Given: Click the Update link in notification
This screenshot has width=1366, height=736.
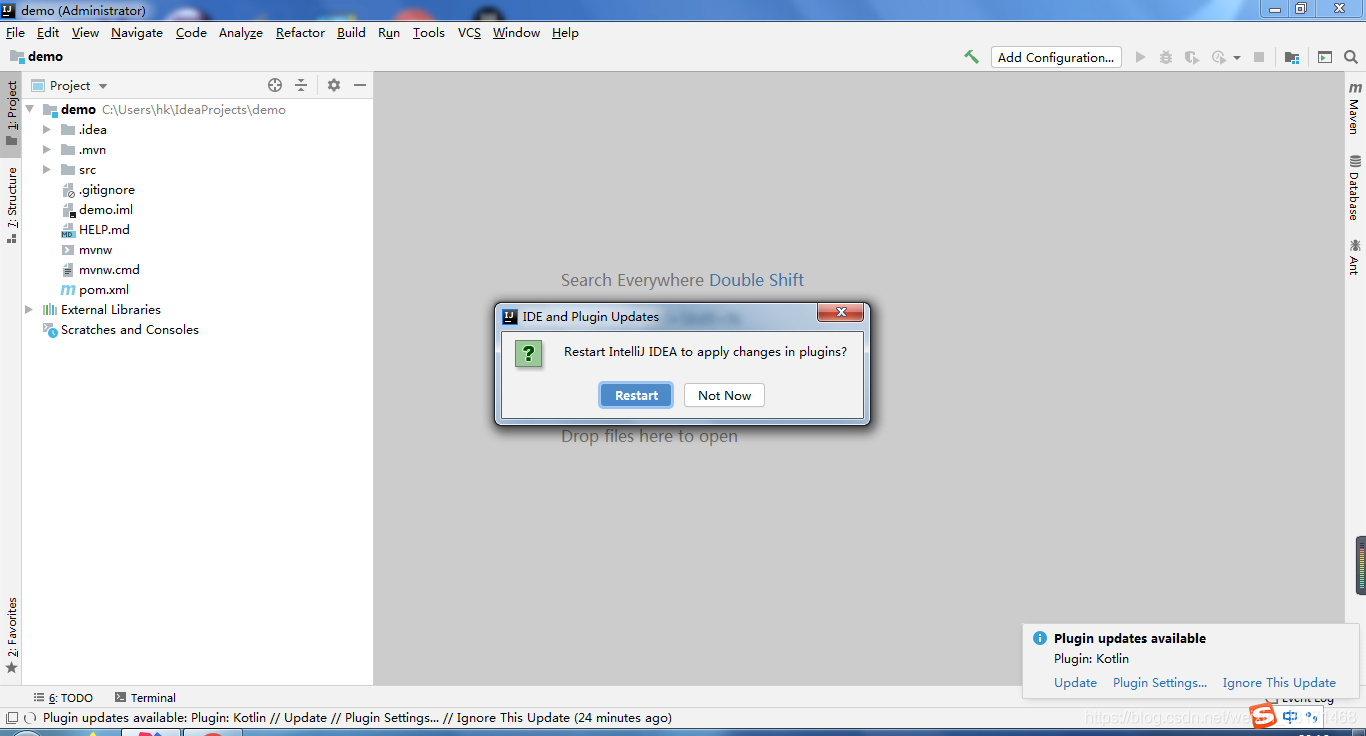Looking at the screenshot, I should 1075,682.
